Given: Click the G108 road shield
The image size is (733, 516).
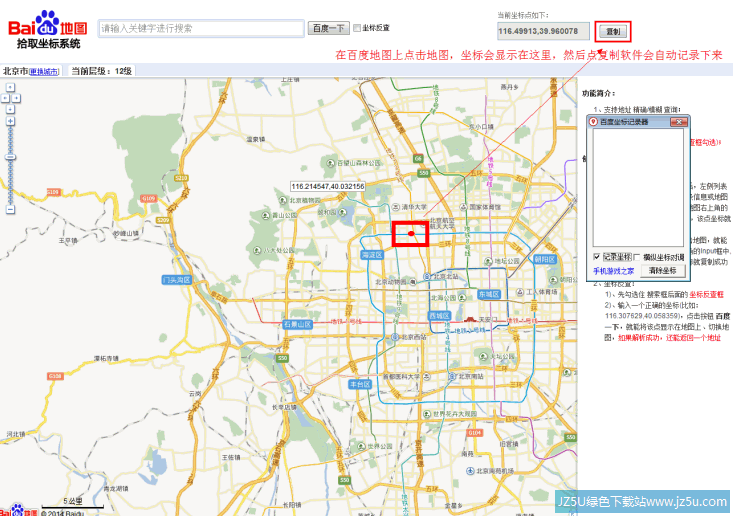Looking at the screenshot, I should (x=55, y=376).
